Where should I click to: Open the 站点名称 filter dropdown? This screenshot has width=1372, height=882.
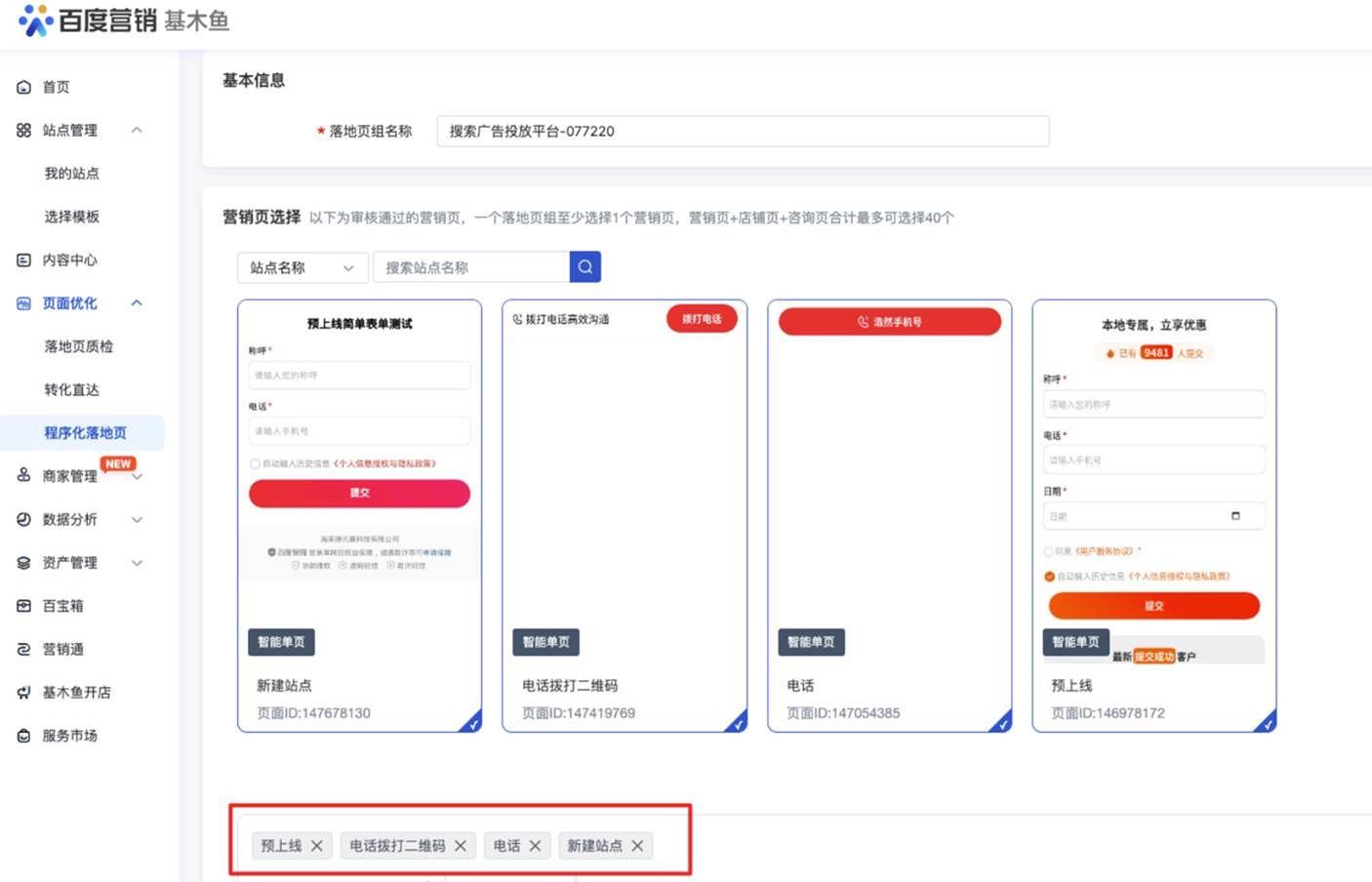(x=303, y=267)
